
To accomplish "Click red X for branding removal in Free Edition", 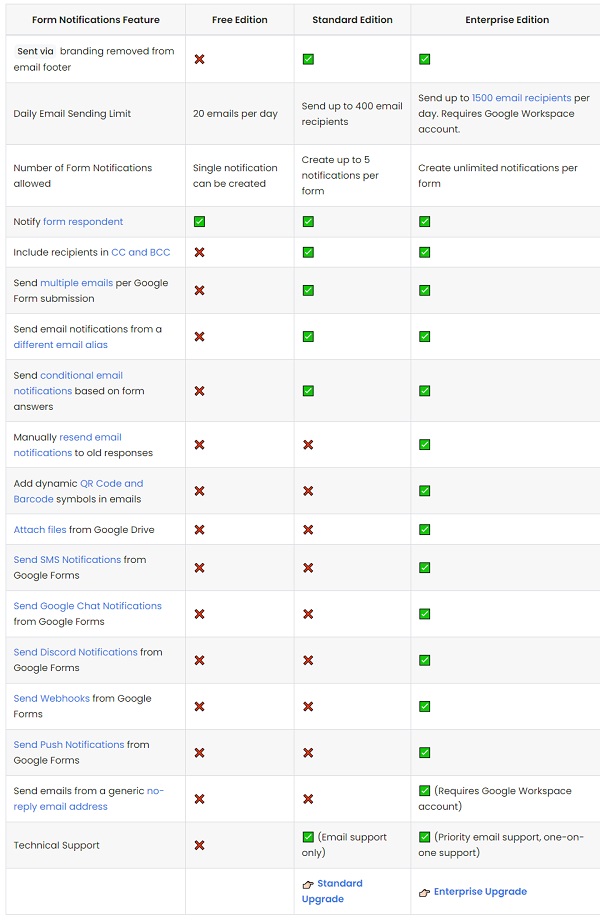I will (x=199, y=59).
